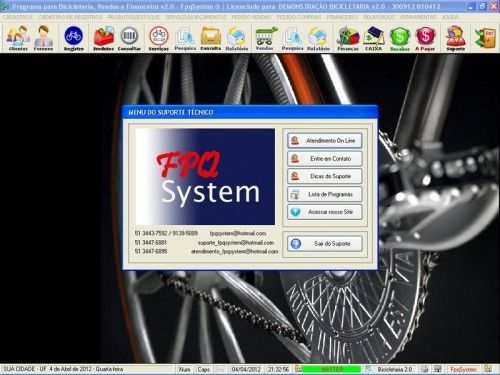Open the RELATÓRIOS menu
The width and height of the screenshot is (500, 375).
click(x=379, y=17)
